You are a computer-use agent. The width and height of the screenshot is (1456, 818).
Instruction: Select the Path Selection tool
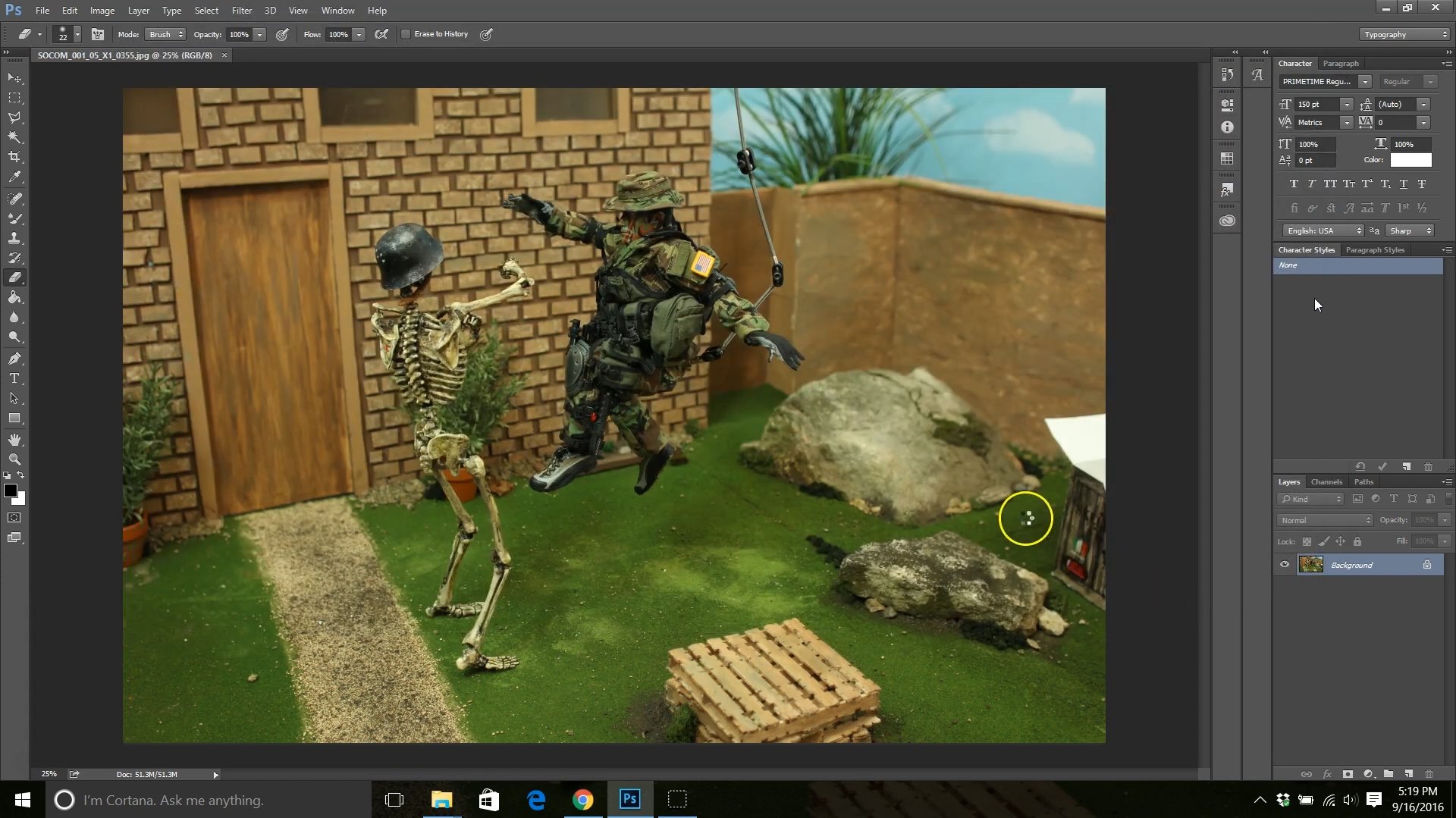tap(14, 398)
